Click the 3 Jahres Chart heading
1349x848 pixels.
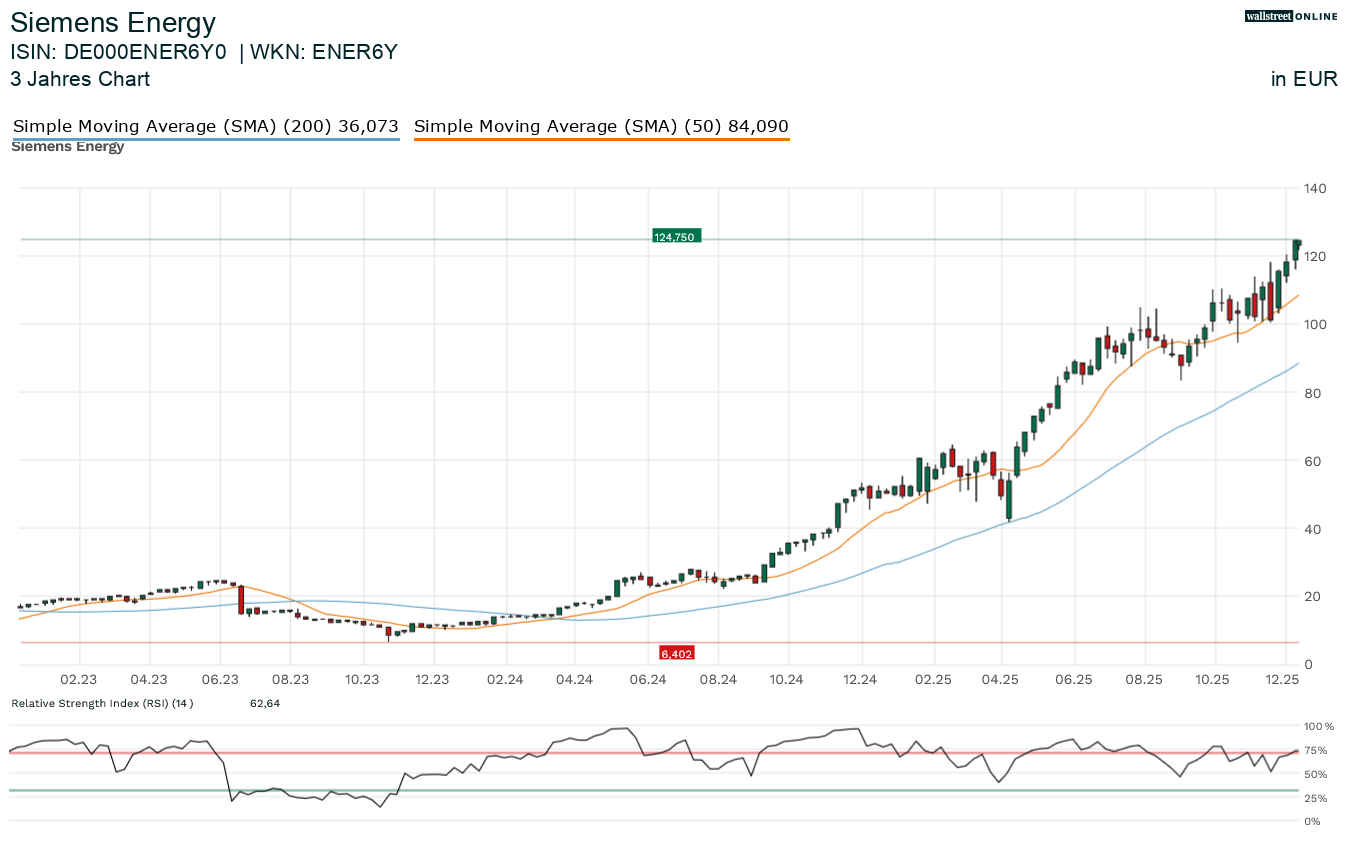80,79
